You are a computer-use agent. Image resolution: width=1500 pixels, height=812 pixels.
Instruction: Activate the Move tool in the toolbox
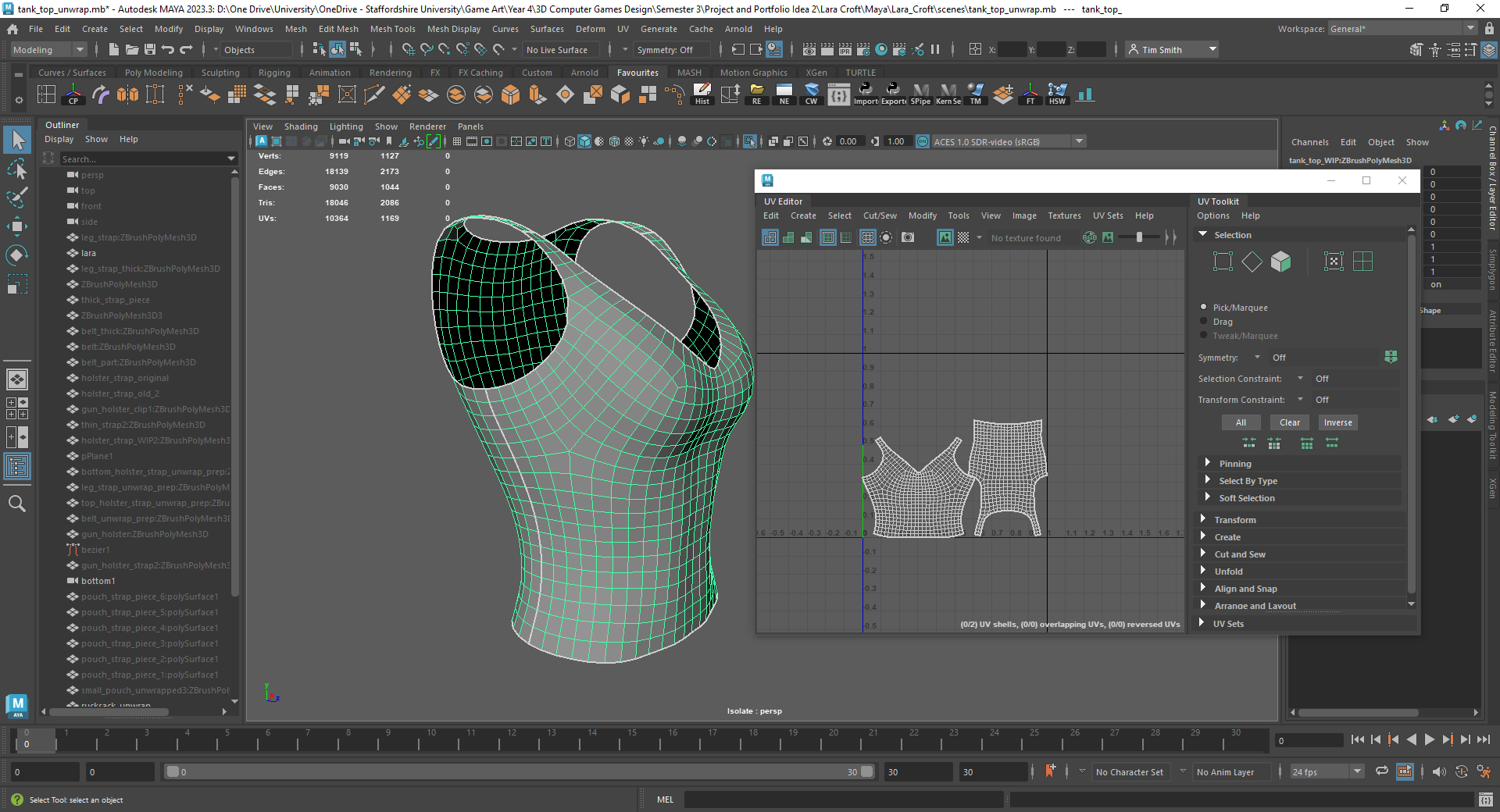(17, 226)
